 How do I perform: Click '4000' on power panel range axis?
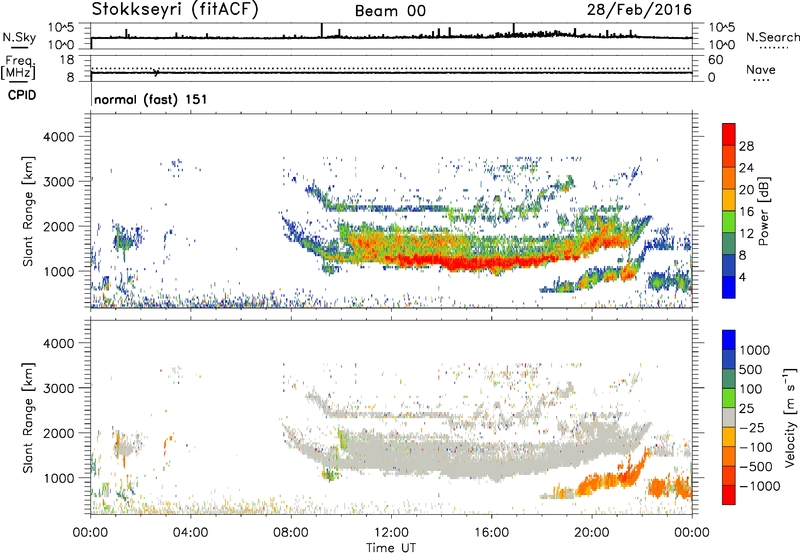[x=59, y=137]
